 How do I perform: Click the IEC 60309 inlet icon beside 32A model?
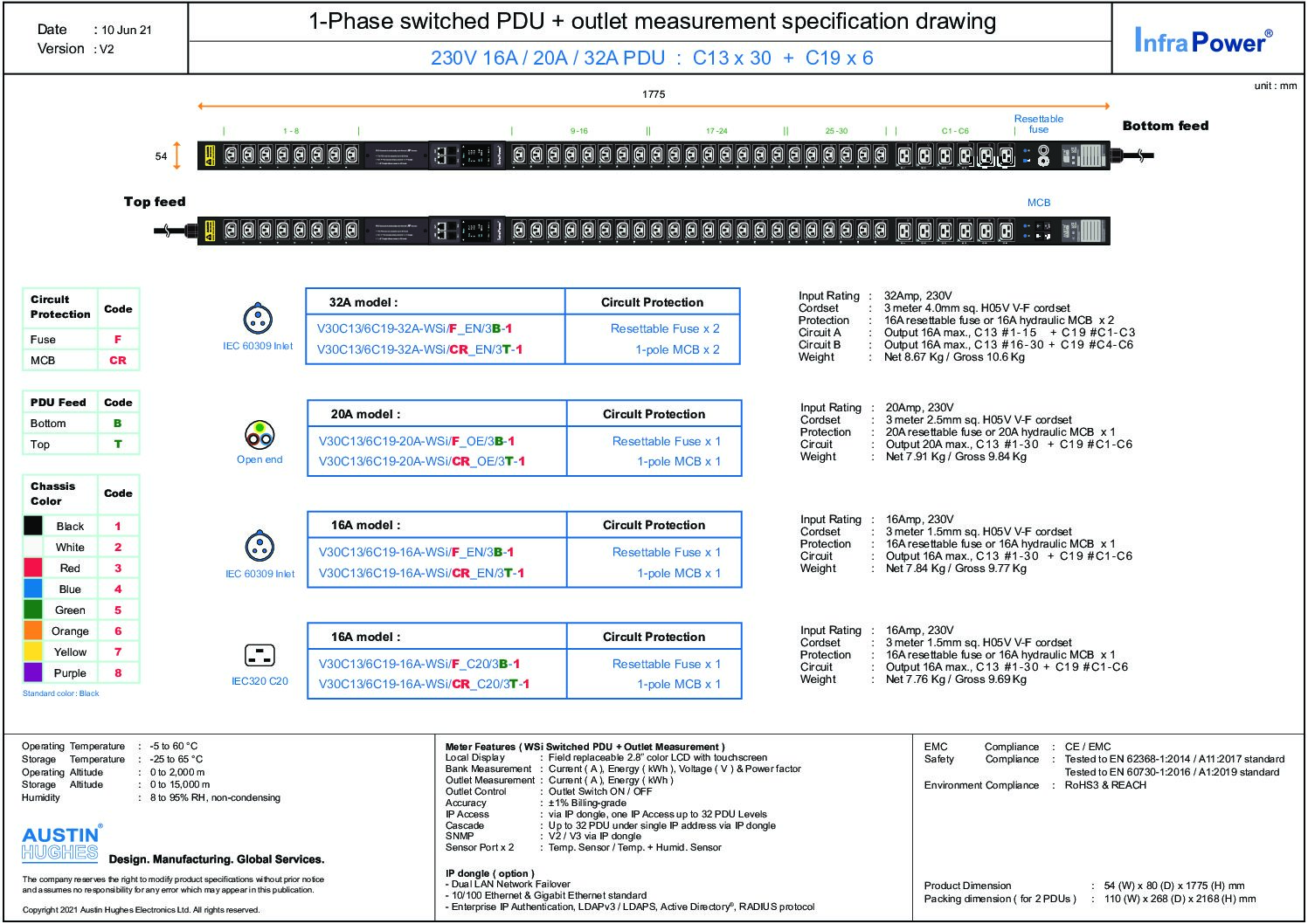pyautogui.click(x=258, y=319)
